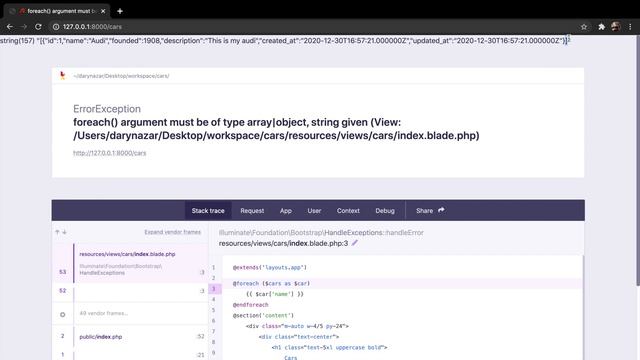This screenshot has width=640, height=360.
Task: Open file in editor with pencil icon
Action: [355, 243]
